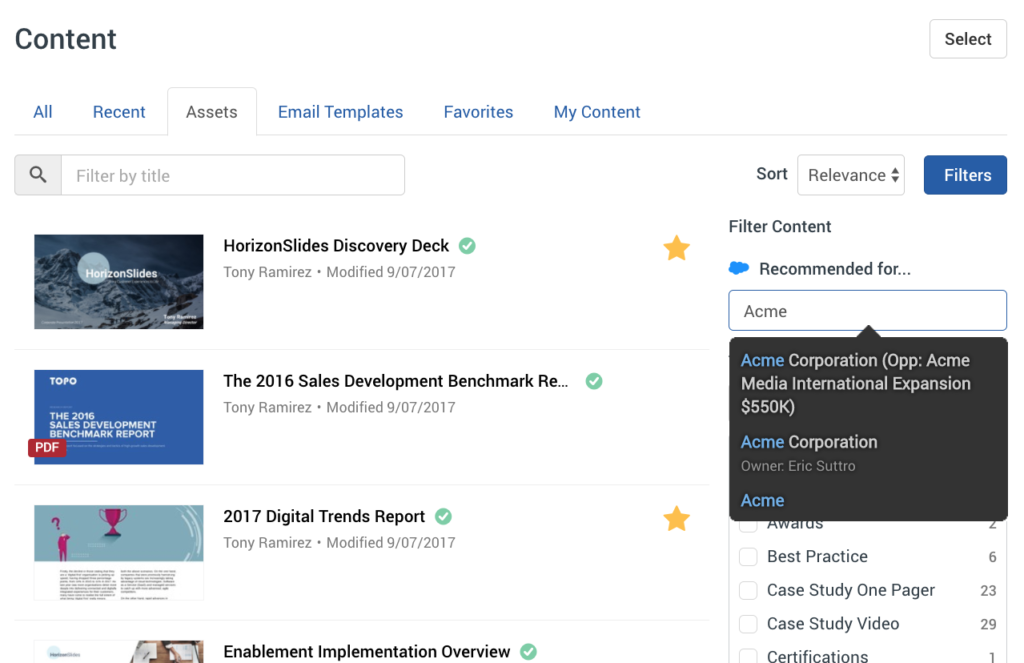Check the Certifications checkbox
1024x663 pixels.
pos(747,656)
